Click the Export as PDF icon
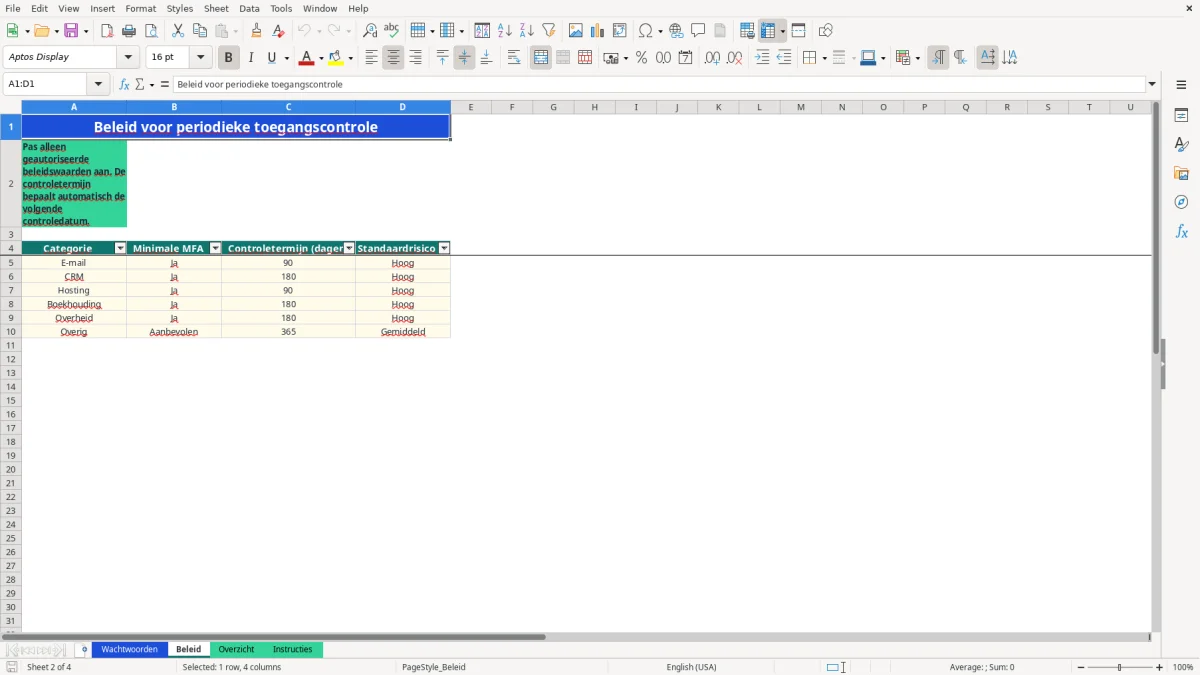 click(107, 31)
